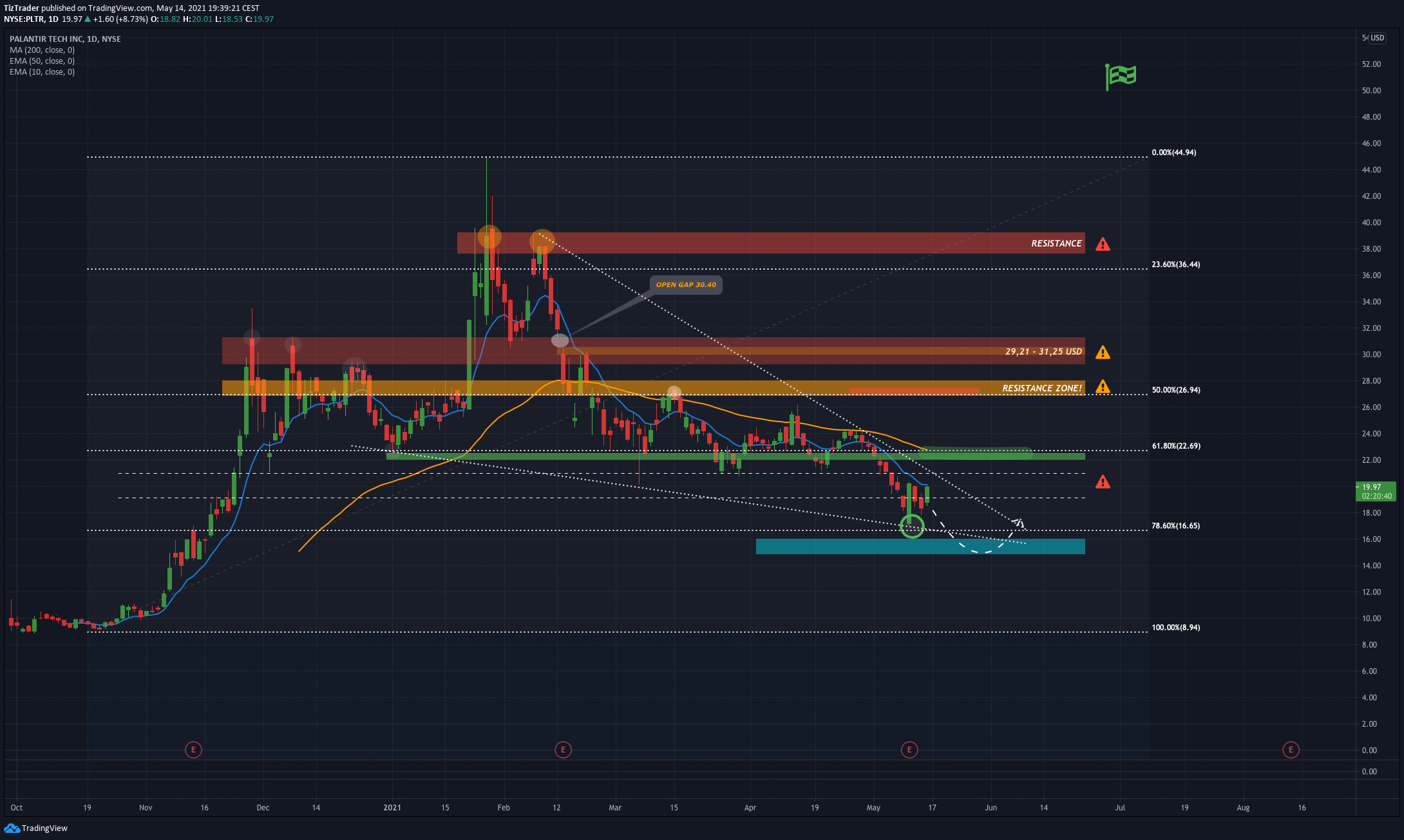Click orange warning icon next to 29,21 - 31,25 USD

pyautogui.click(x=1103, y=352)
